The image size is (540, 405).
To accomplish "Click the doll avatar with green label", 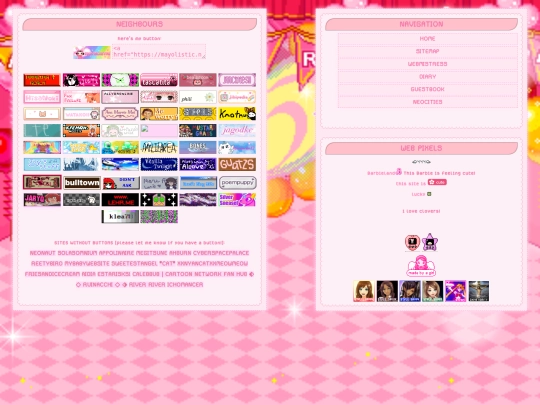I will coord(433,291).
